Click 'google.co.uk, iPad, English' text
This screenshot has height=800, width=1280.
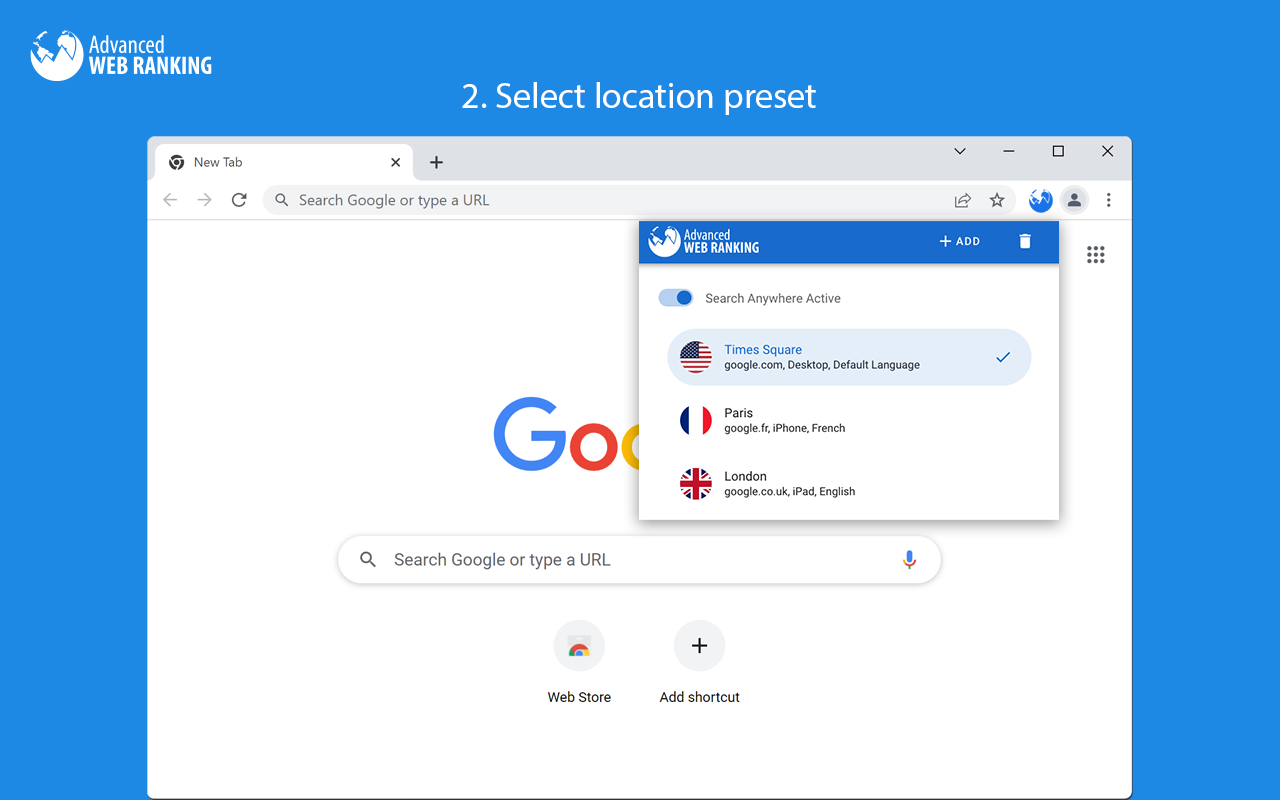tap(790, 492)
